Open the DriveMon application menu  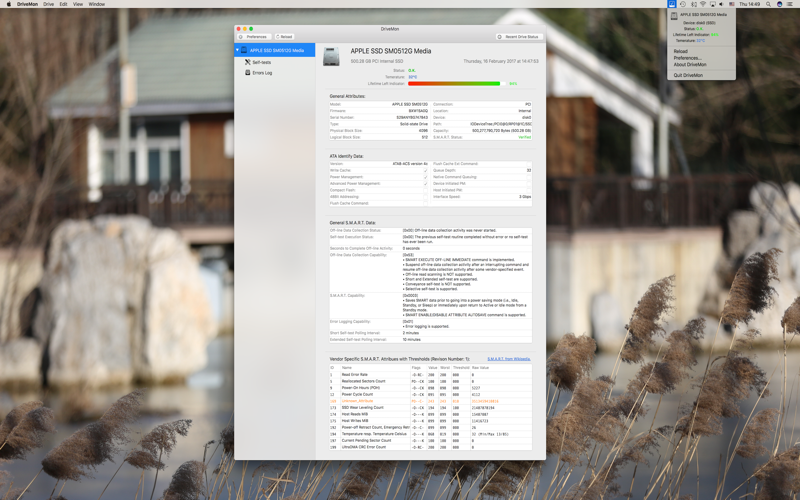[x=27, y=4]
